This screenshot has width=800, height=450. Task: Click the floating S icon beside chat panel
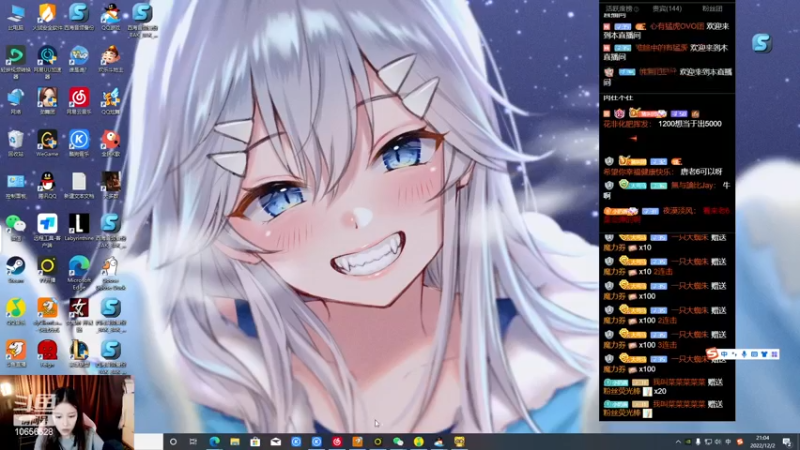(x=761, y=43)
